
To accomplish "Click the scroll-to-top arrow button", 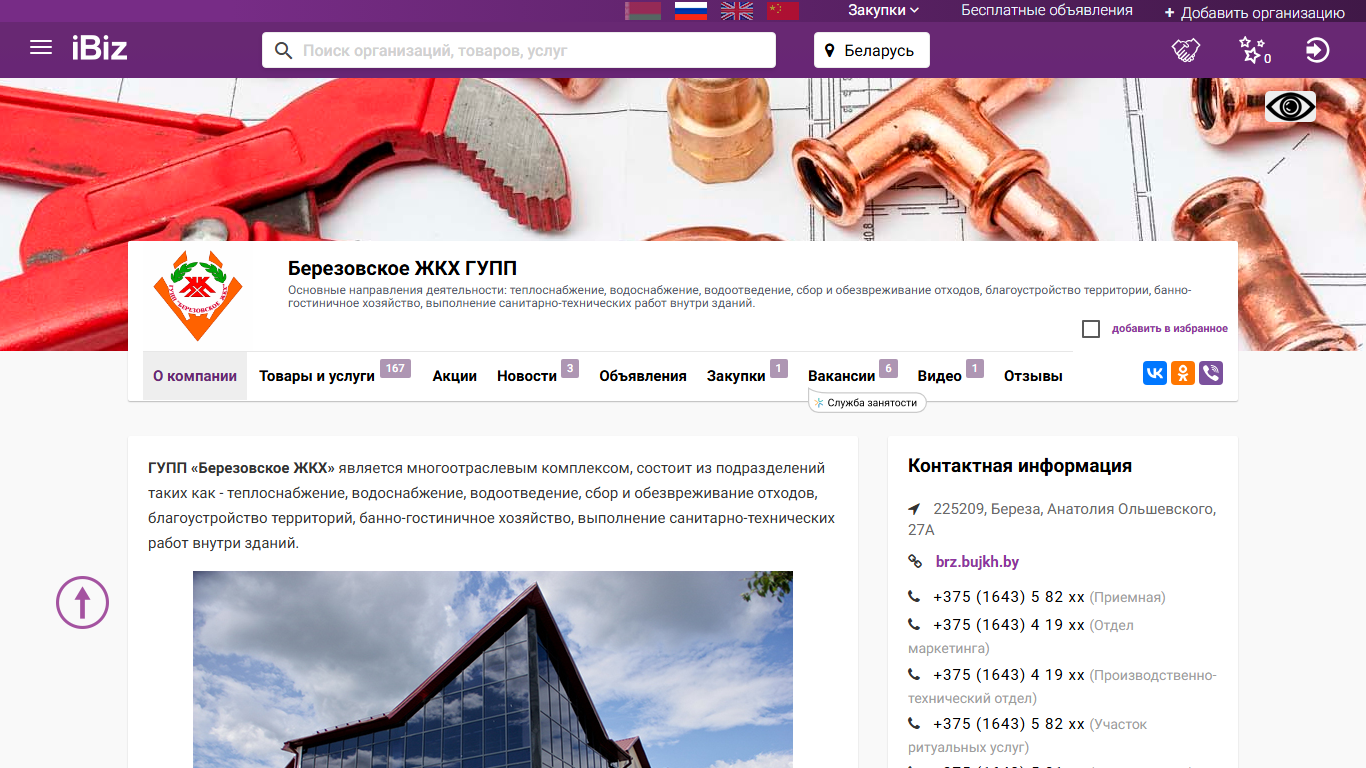I will click(x=82, y=602).
